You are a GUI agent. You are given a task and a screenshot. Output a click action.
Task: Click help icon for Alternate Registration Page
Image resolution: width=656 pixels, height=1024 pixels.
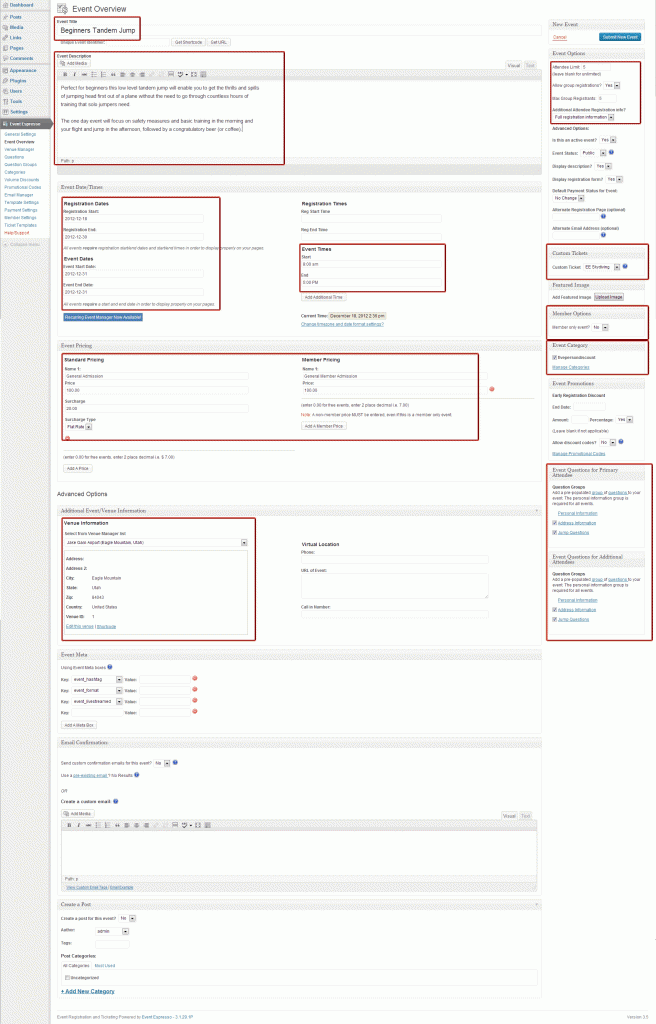click(603, 216)
